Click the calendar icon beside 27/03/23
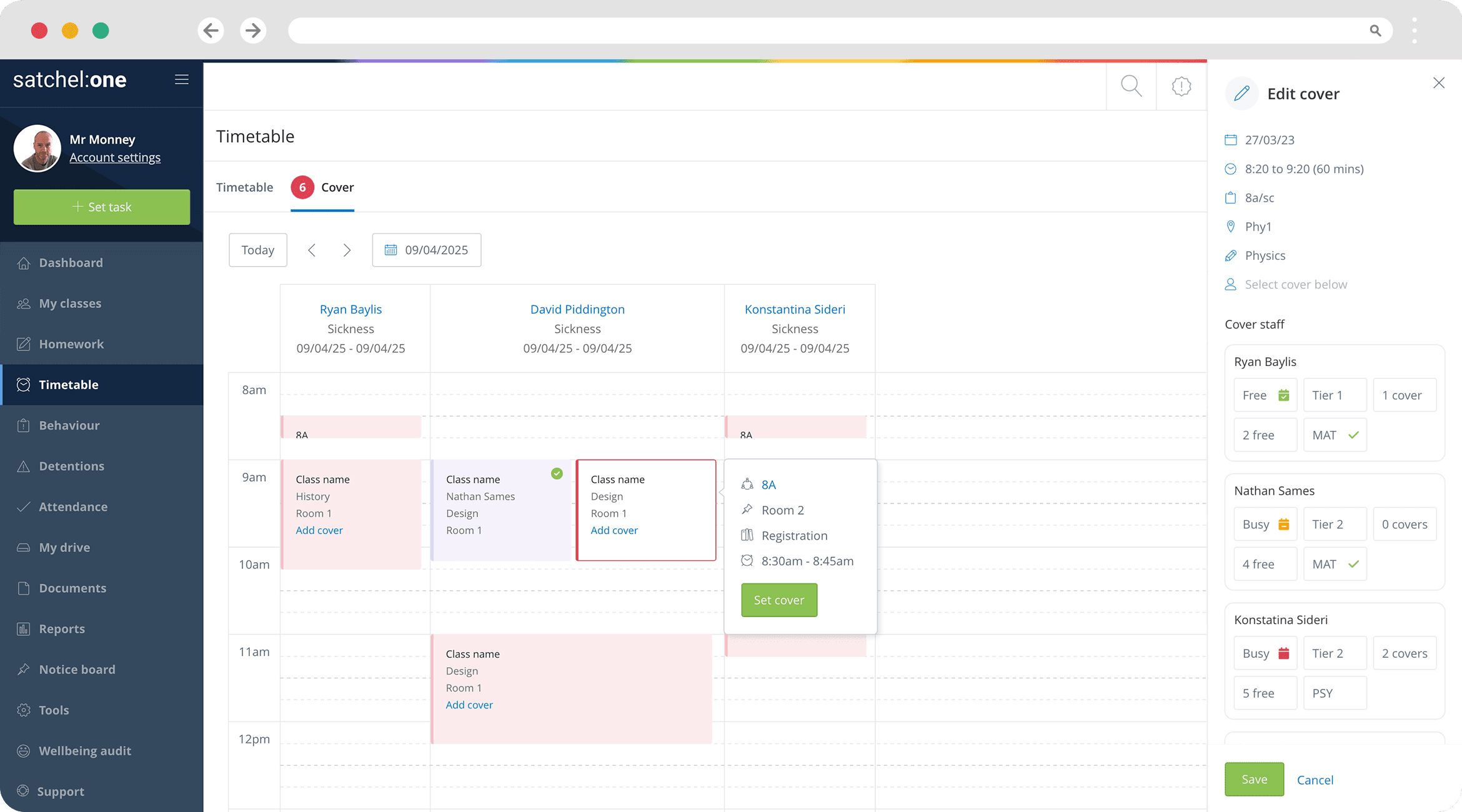 click(1231, 140)
